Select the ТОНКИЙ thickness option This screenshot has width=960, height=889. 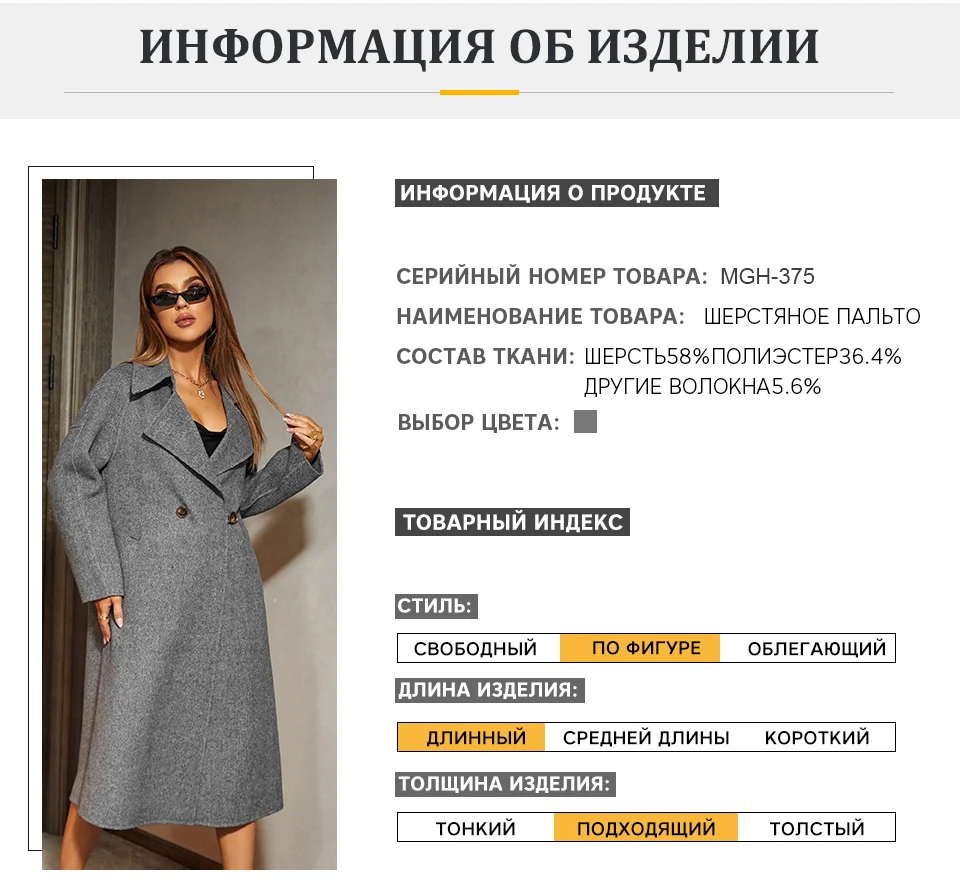click(476, 828)
